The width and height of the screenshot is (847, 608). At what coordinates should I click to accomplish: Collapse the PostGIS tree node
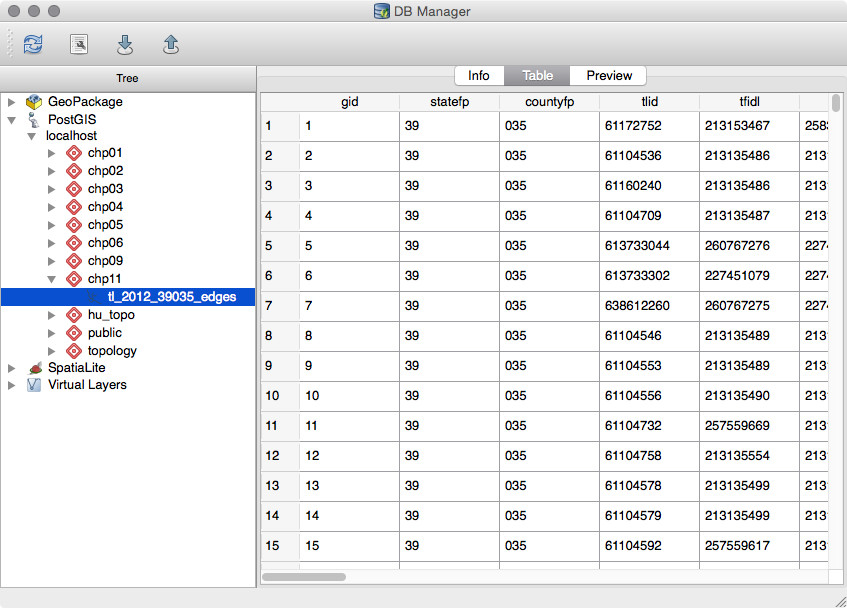pos(12,120)
